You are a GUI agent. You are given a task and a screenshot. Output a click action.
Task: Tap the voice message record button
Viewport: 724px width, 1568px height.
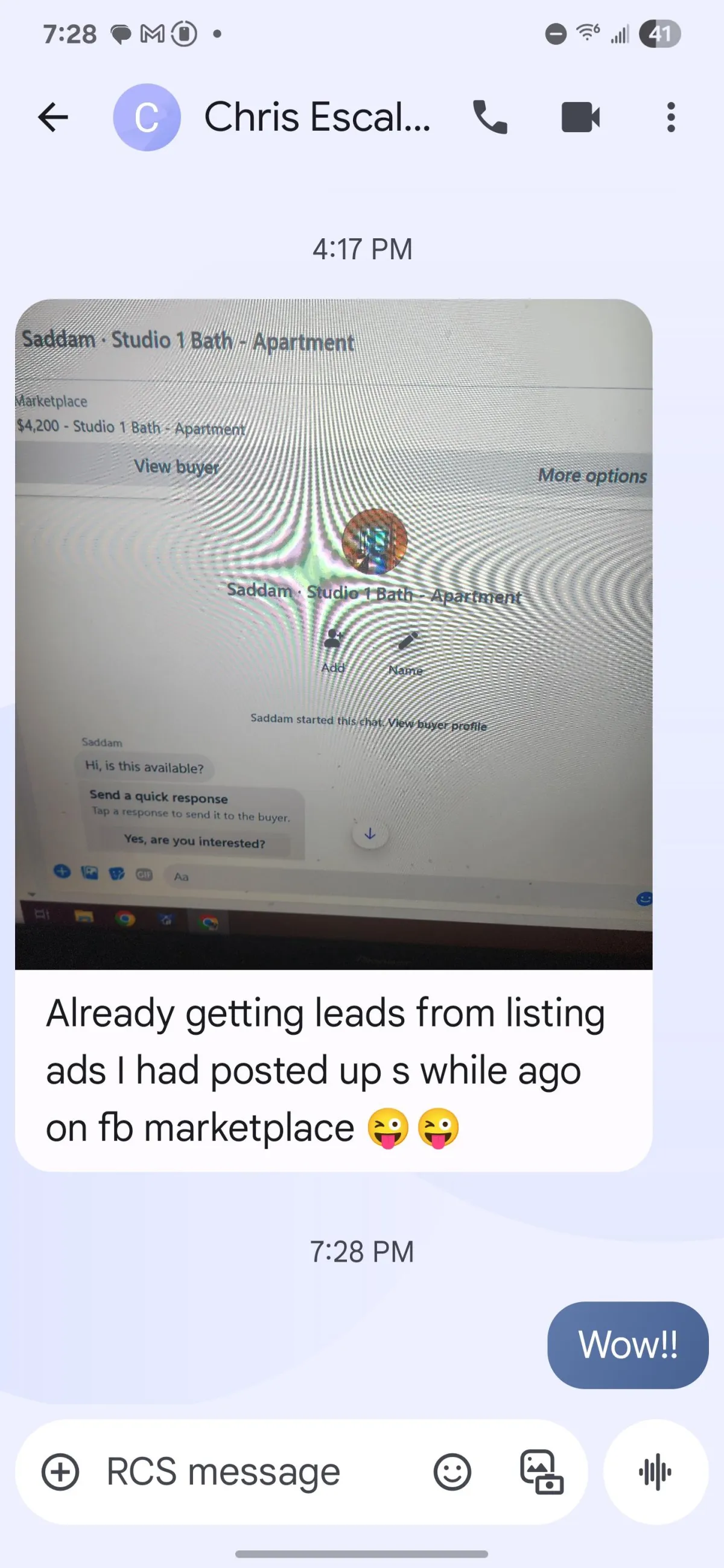[656, 1472]
